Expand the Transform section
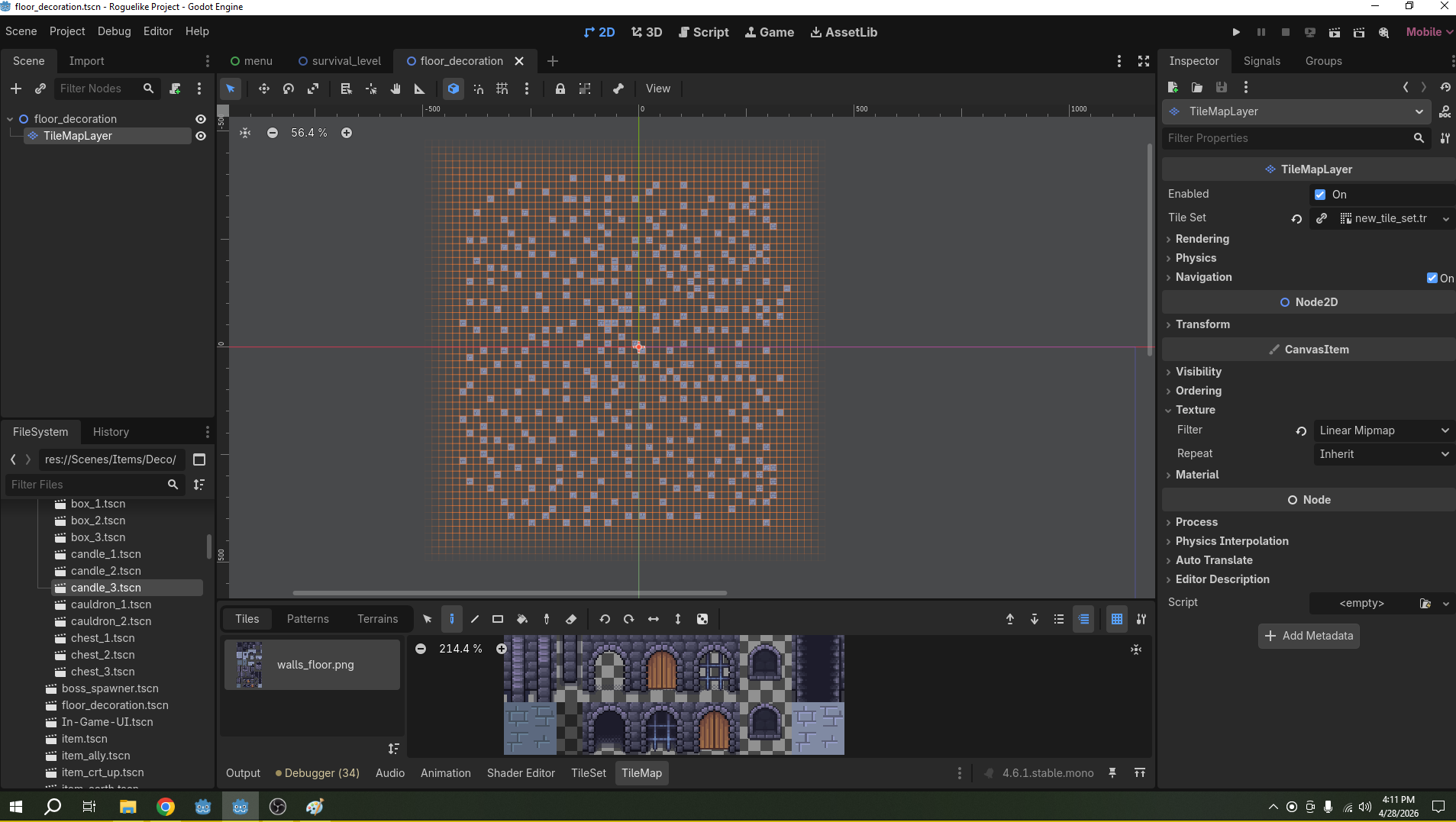This screenshot has height=822, width=1456. [x=1203, y=324]
